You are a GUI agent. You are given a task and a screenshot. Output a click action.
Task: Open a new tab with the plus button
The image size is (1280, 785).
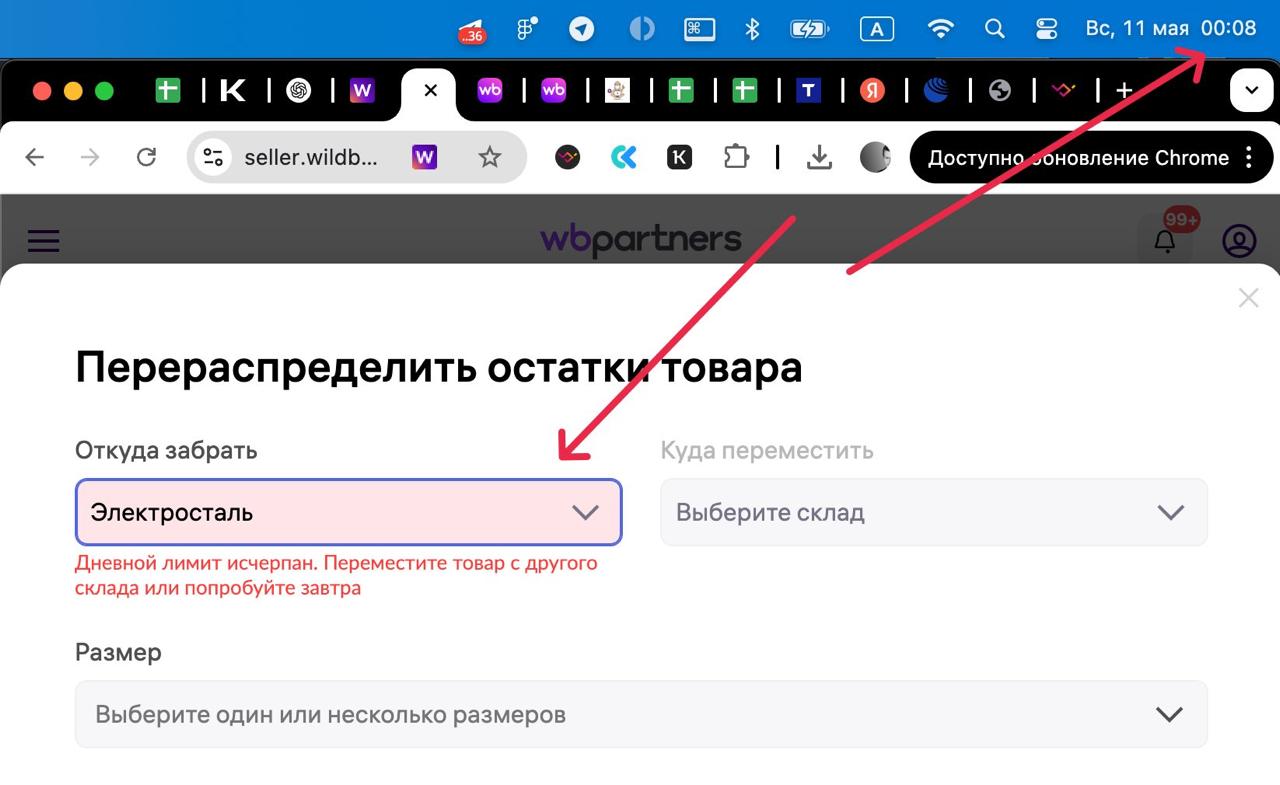click(1124, 91)
